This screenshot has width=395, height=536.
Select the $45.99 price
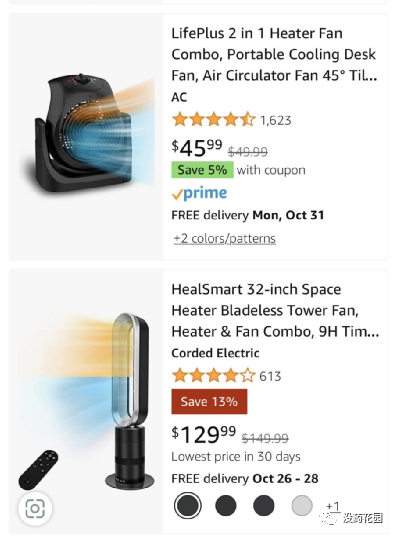point(197,148)
